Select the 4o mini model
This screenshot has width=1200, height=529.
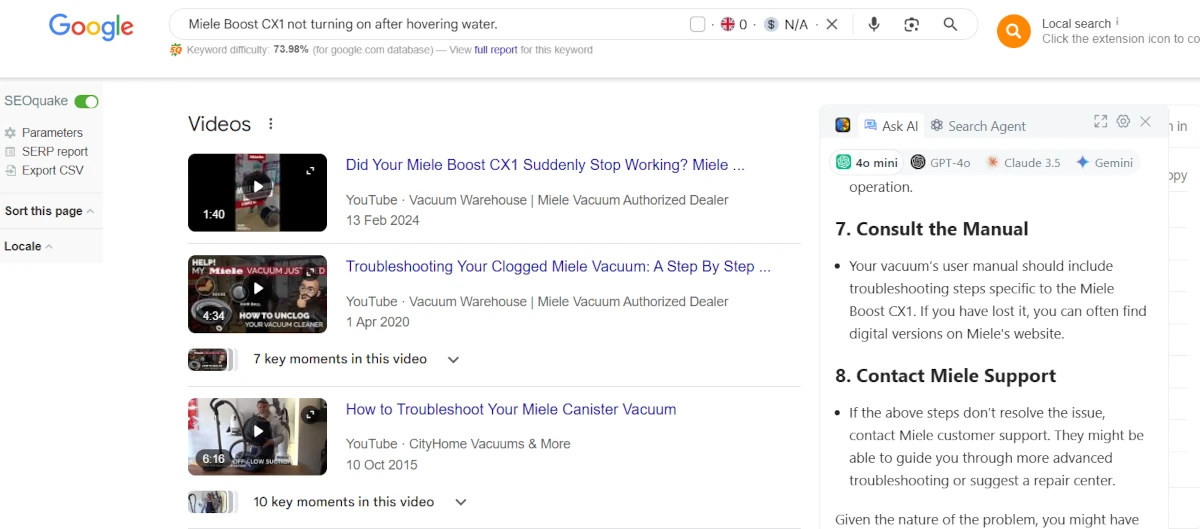(867, 162)
